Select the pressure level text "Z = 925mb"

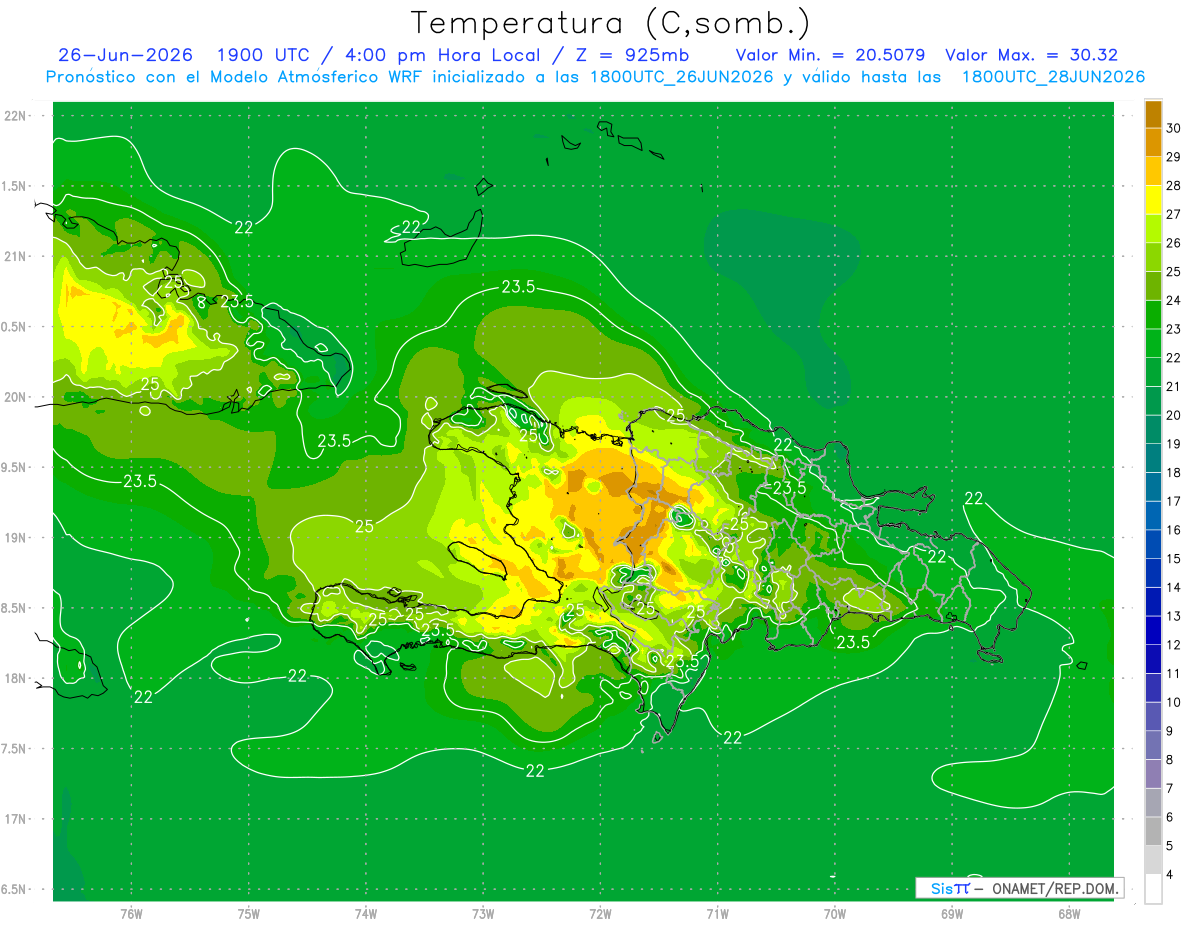tap(633, 56)
